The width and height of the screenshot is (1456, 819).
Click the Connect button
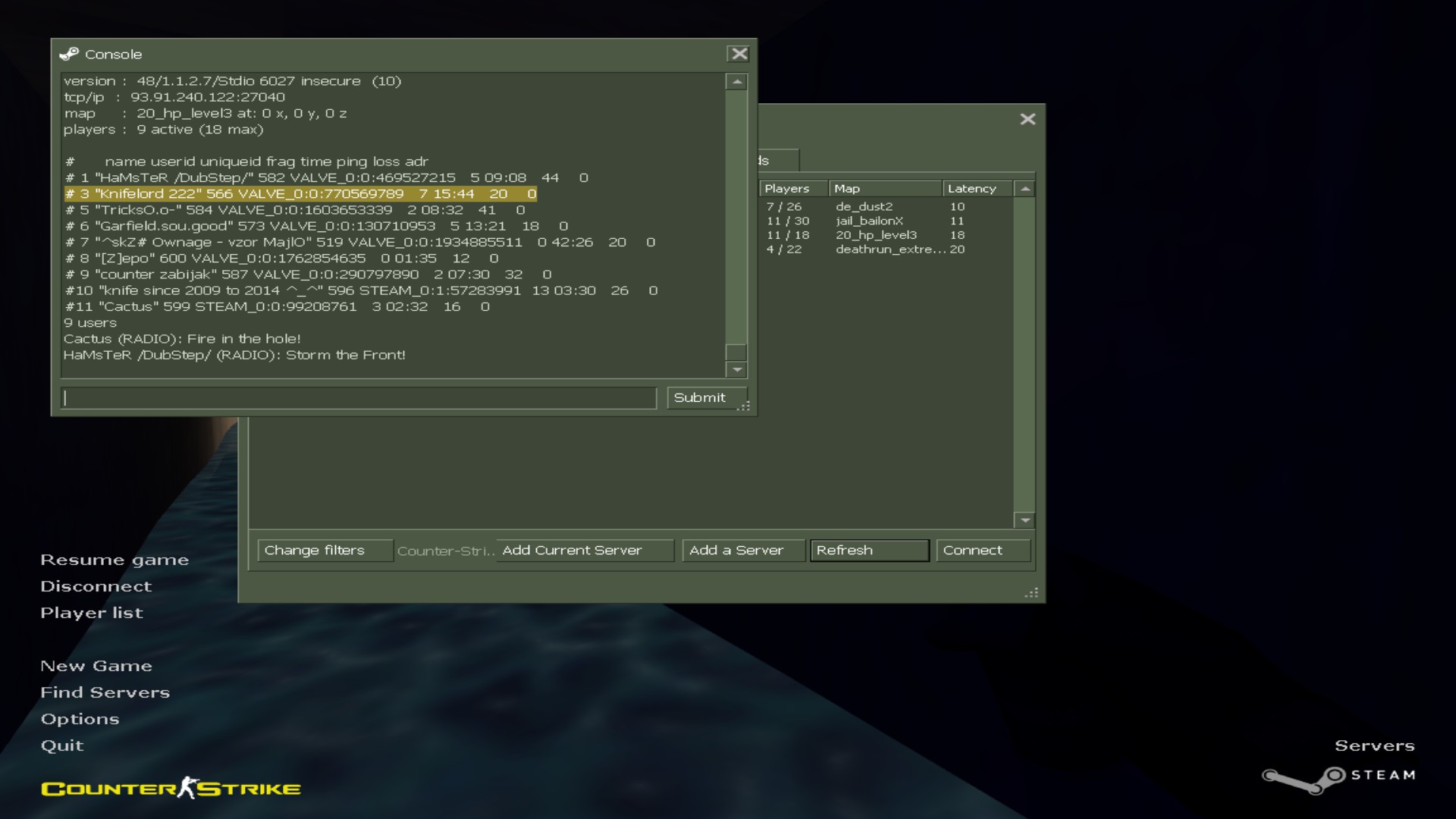(x=984, y=551)
